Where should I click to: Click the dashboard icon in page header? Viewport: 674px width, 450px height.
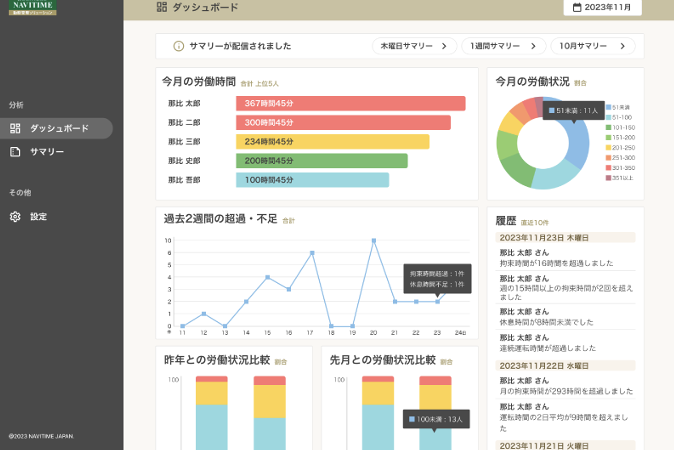(162, 7)
